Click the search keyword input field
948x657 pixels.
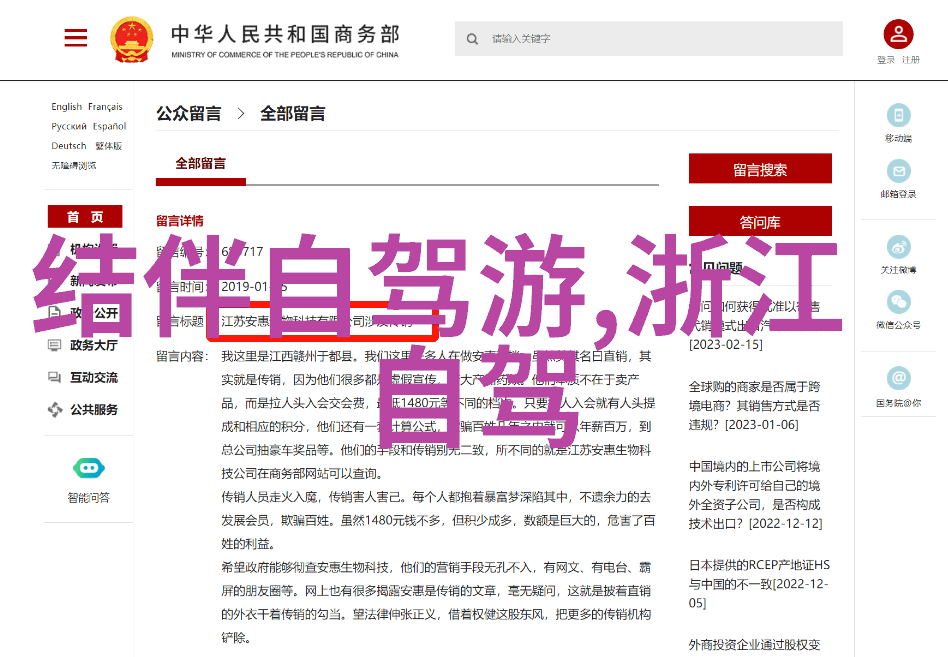[x=660, y=39]
